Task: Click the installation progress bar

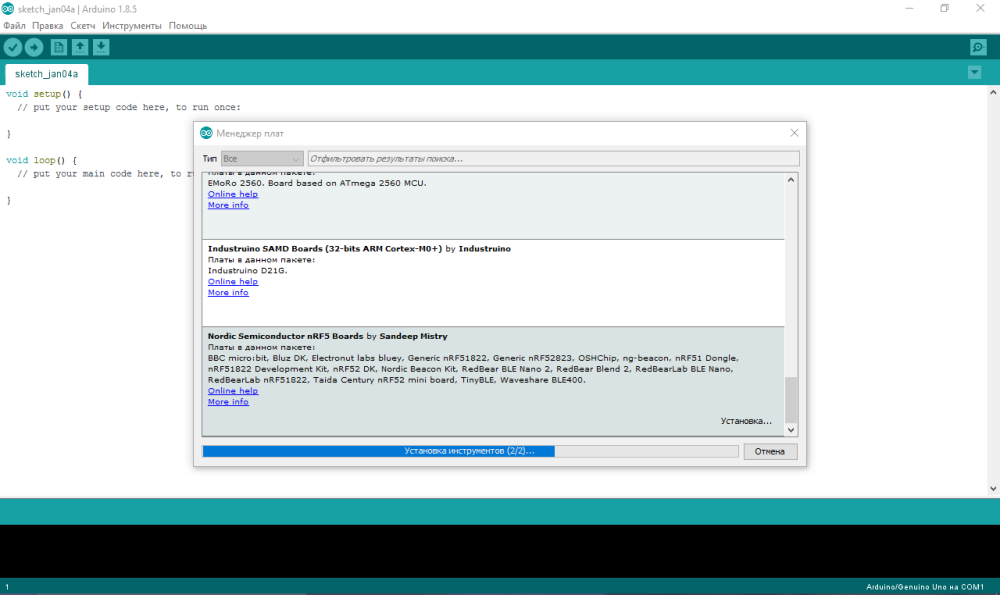Action: 470,451
